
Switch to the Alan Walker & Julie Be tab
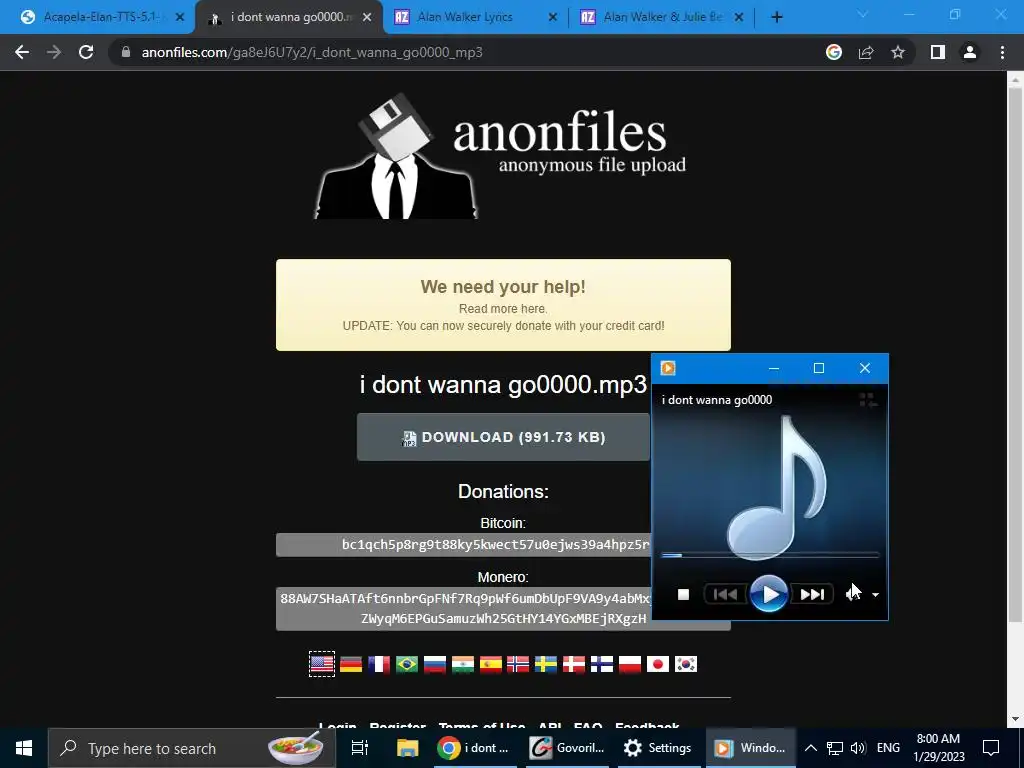(662, 17)
